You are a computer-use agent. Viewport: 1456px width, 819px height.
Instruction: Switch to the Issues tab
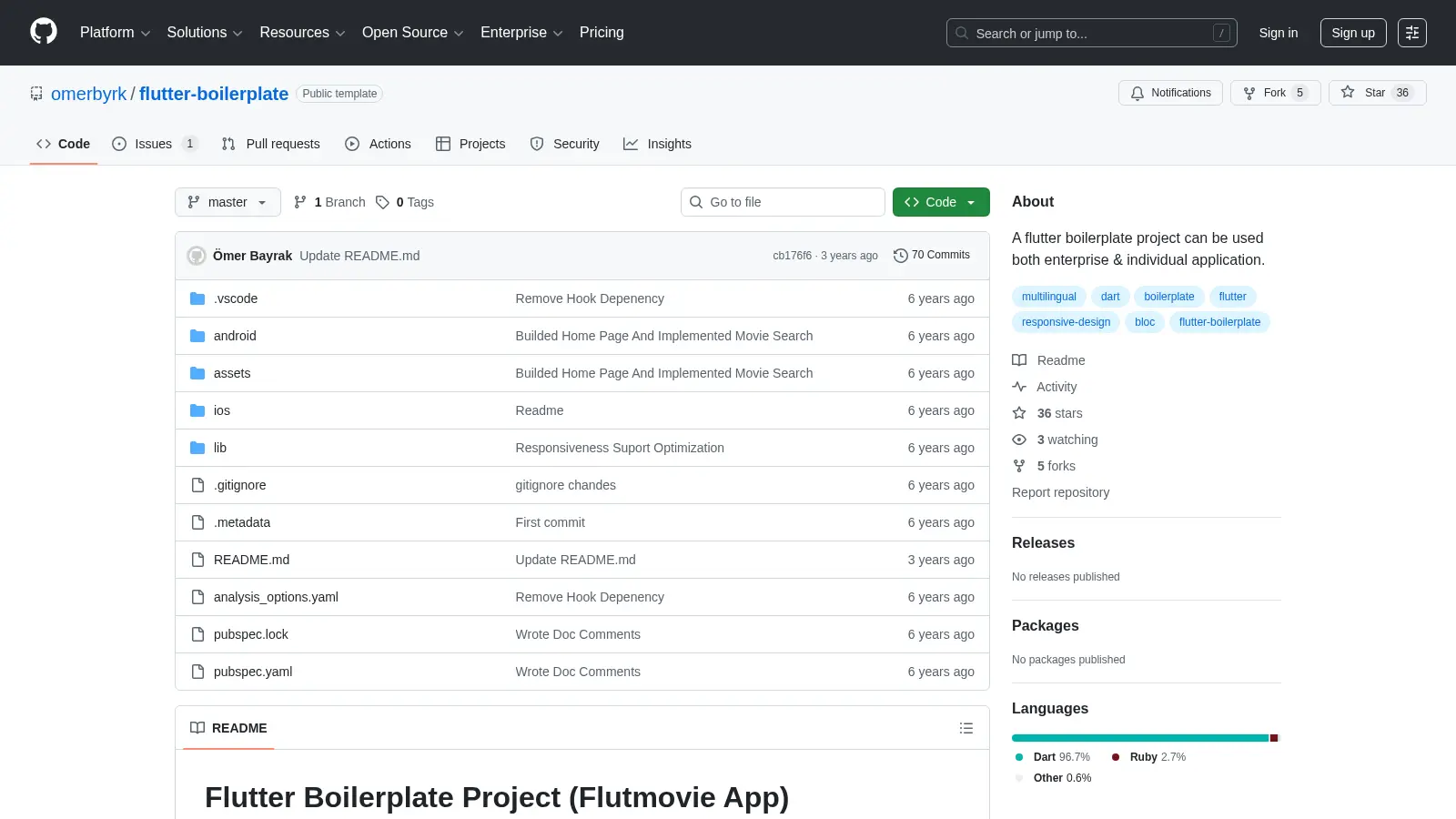pos(155,144)
